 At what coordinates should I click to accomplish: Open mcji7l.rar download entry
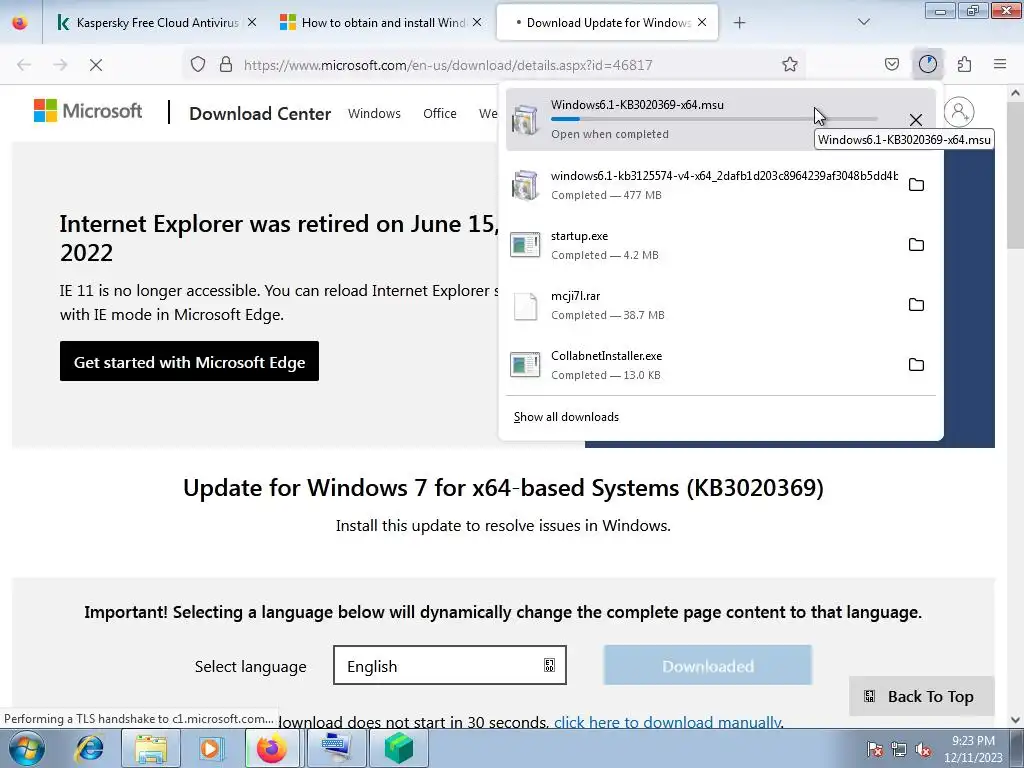[703, 305]
